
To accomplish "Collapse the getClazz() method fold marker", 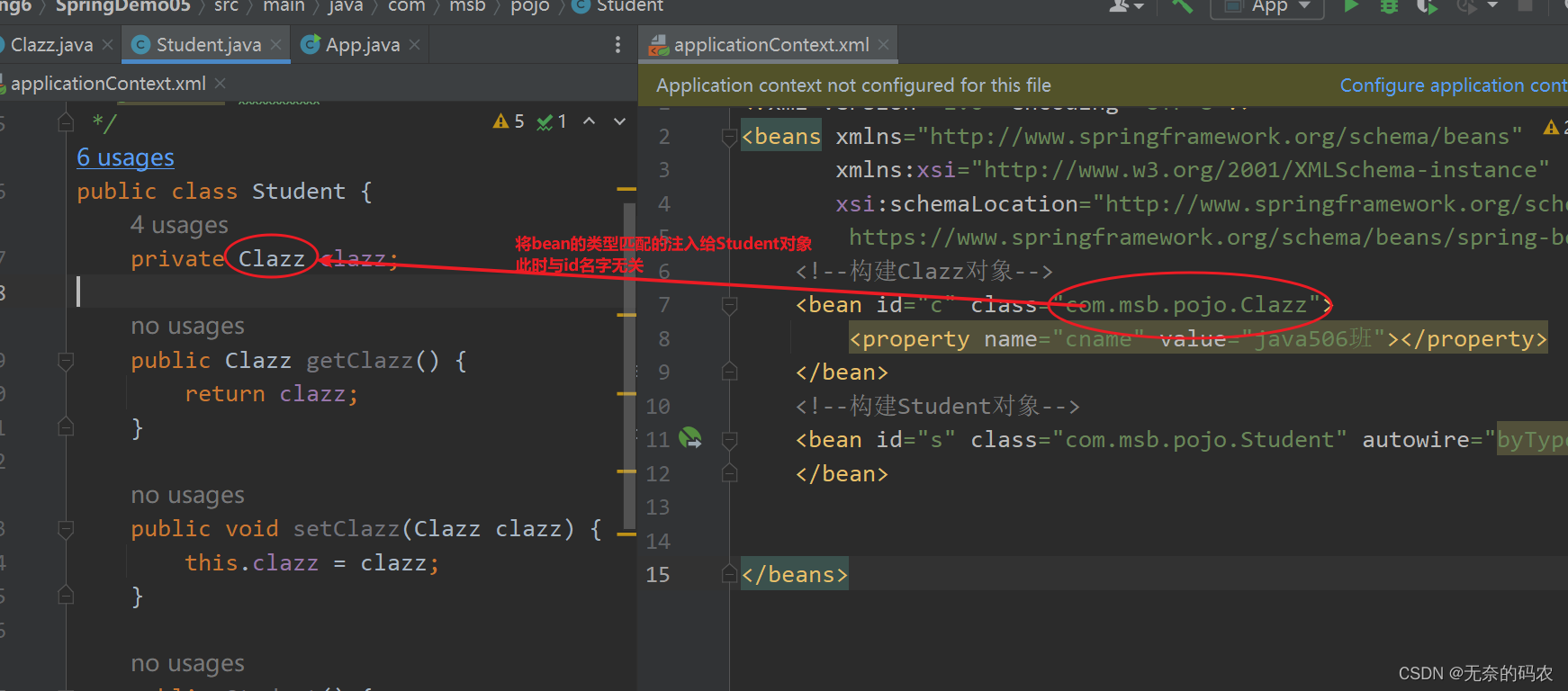I will [x=66, y=361].
